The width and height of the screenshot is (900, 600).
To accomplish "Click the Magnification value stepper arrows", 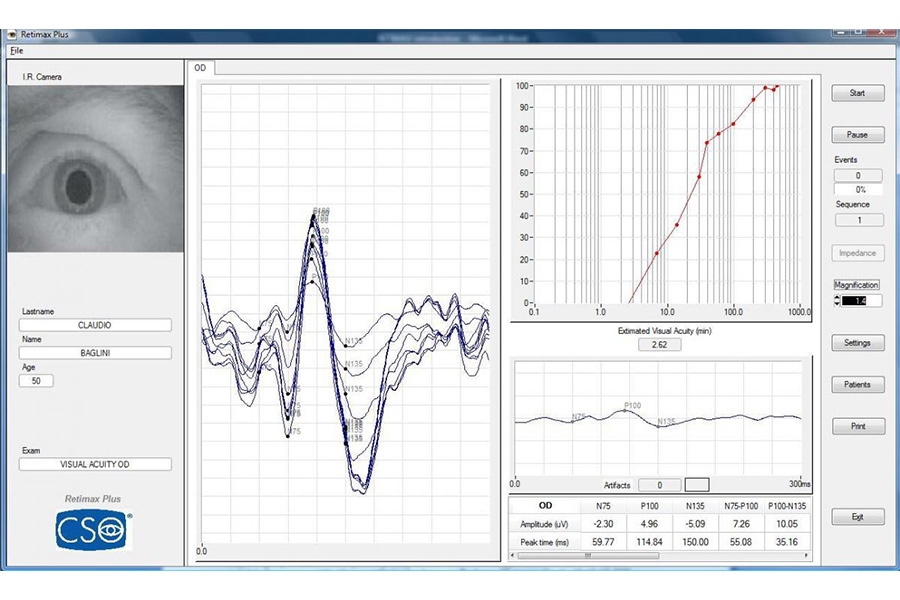I will click(837, 300).
